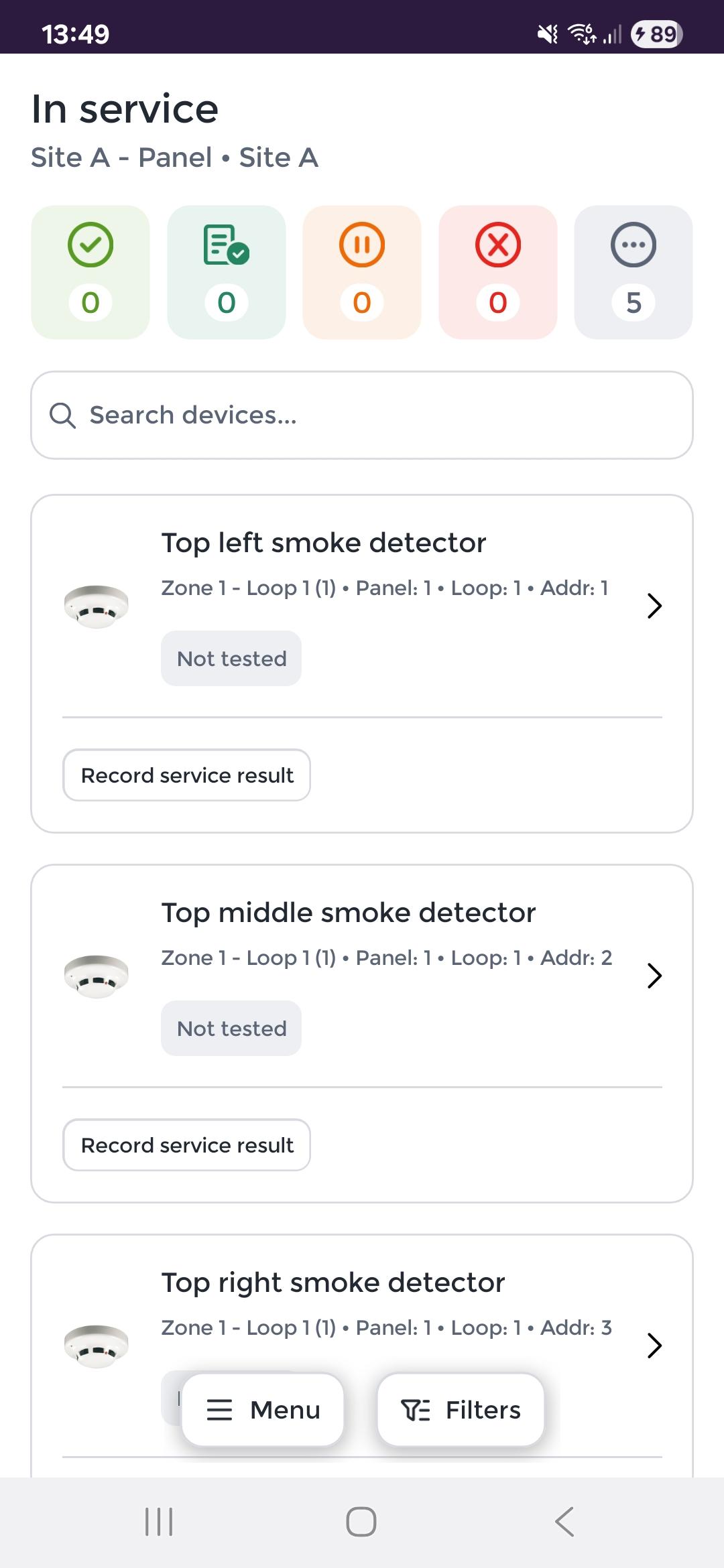The image size is (724, 1568).
Task: Tap the Top middle smoke detector image
Action: click(x=96, y=976)
